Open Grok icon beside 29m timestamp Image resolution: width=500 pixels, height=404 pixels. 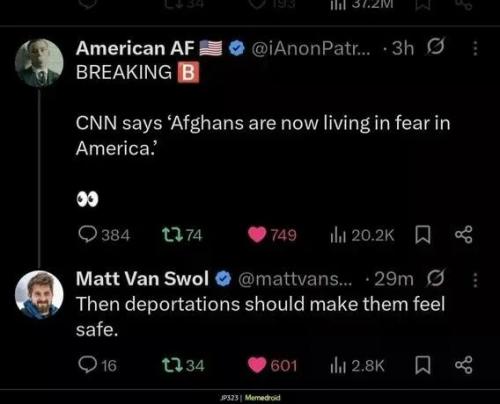coord(435,278)
